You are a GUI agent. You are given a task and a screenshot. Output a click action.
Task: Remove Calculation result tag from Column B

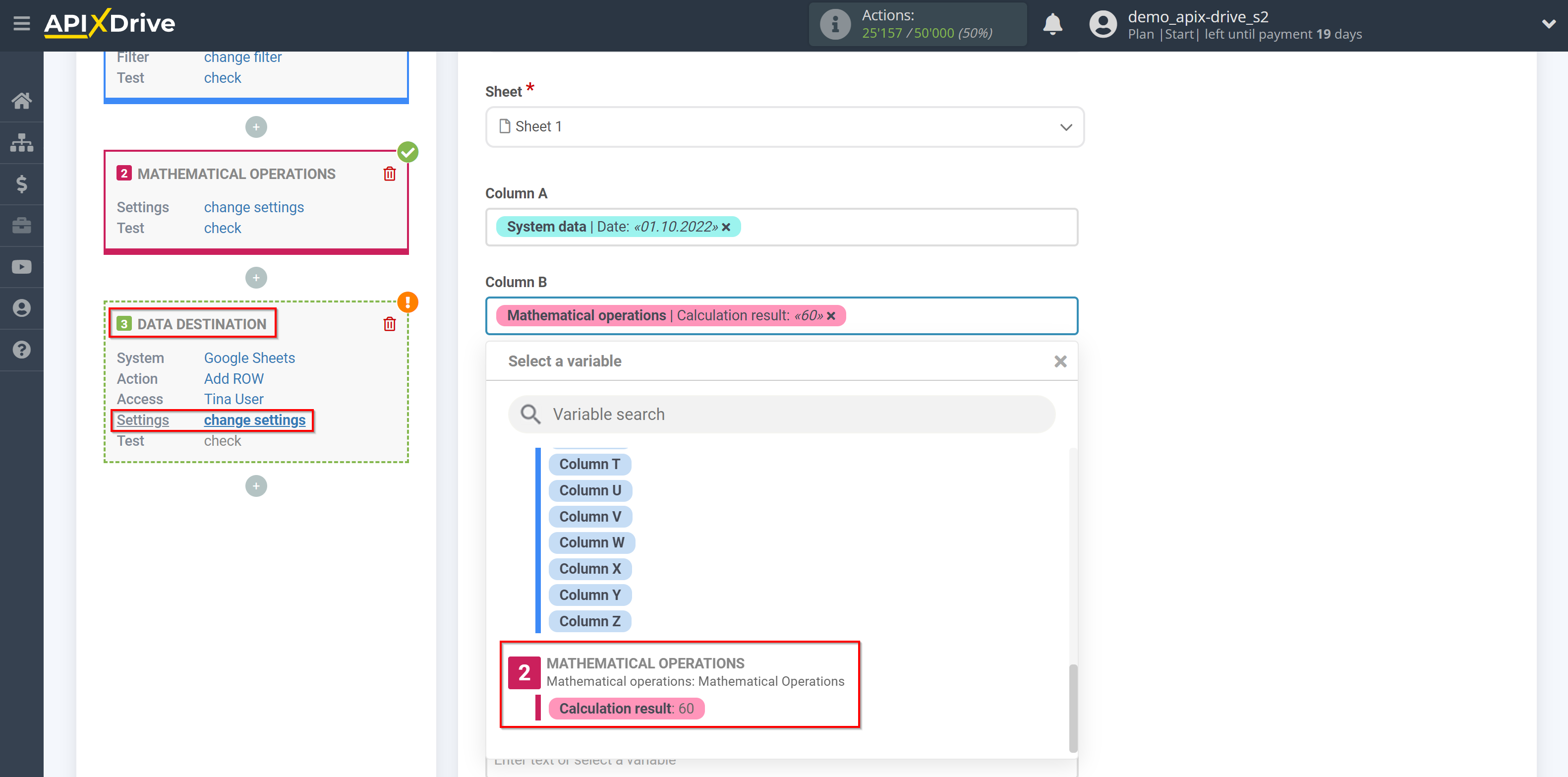[831, 316]
